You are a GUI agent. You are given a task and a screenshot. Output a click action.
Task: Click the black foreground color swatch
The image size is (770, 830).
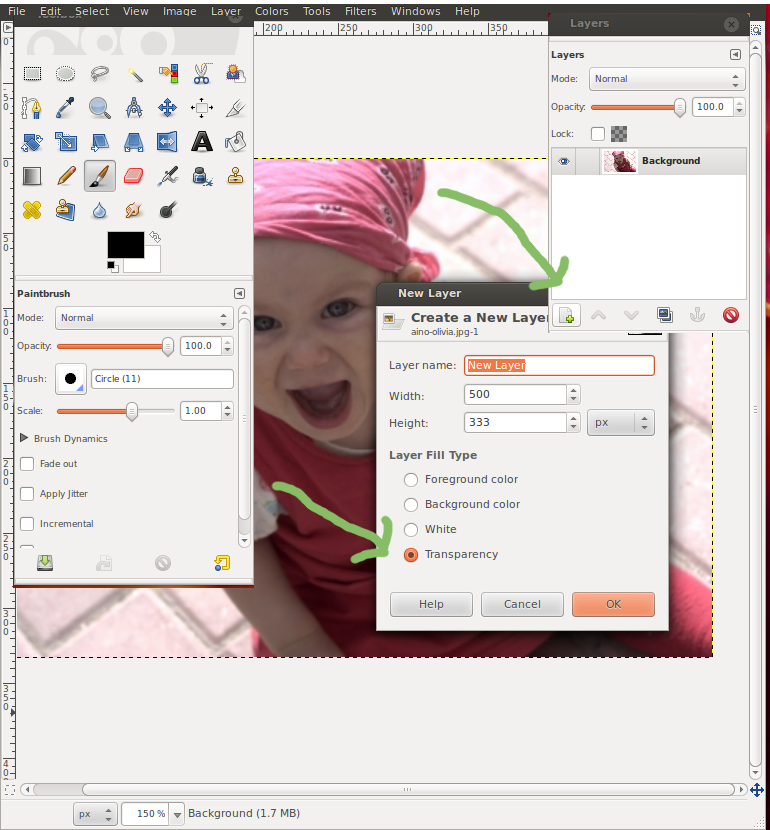click(124, 243)
